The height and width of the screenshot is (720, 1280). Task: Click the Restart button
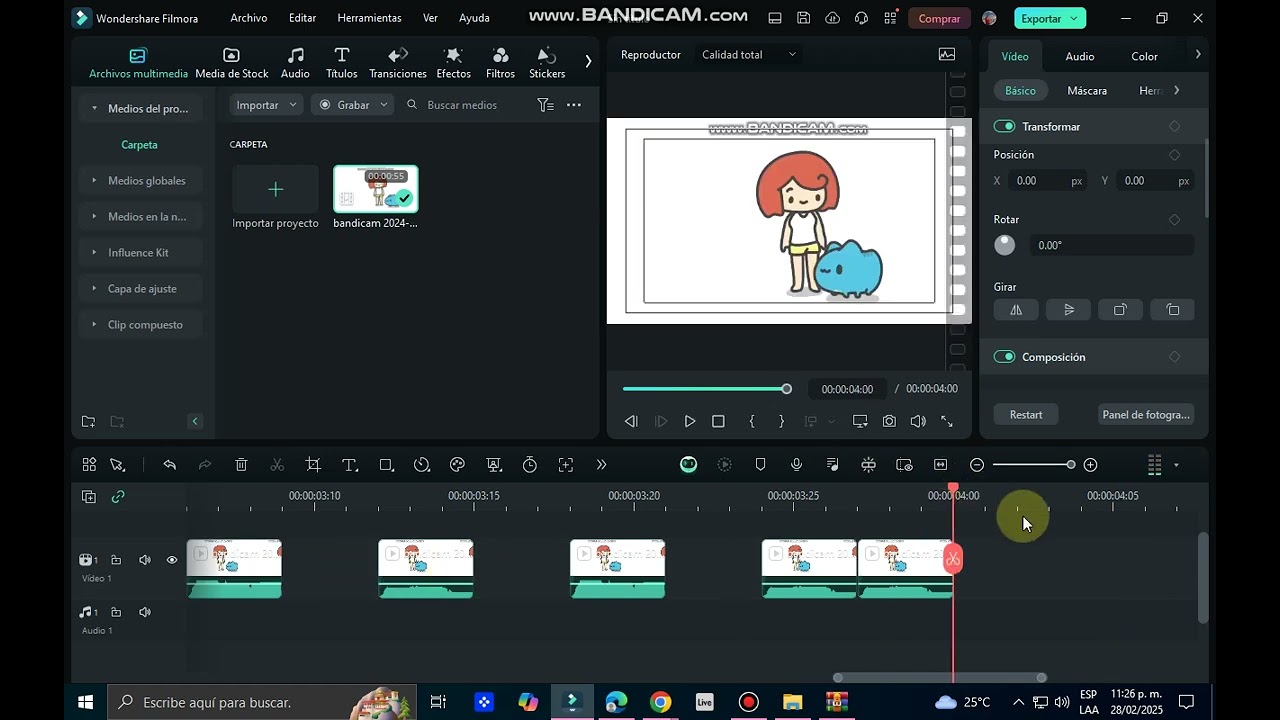pos(1026,415)
